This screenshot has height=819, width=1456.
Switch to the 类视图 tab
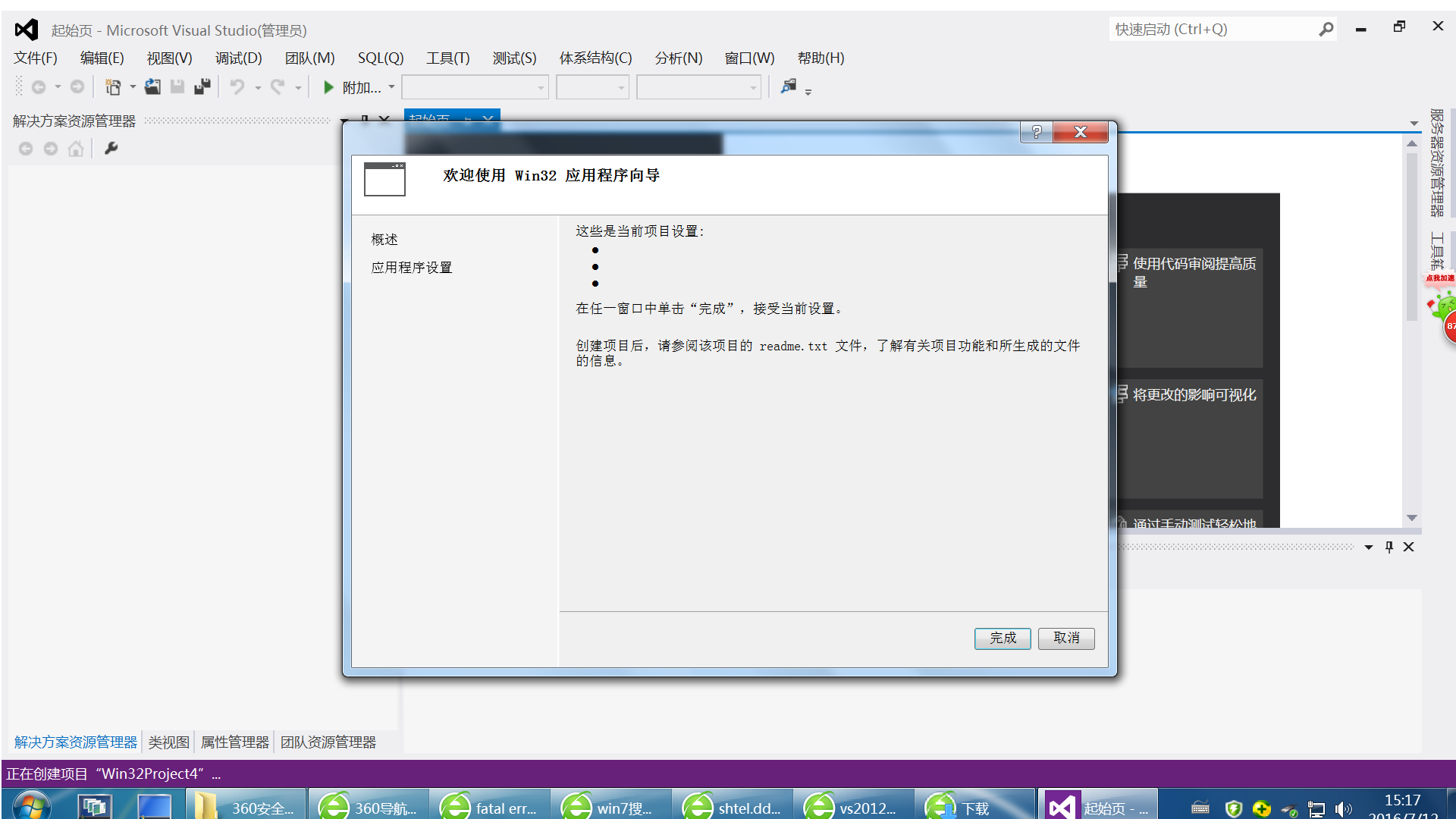coord(168,742)
